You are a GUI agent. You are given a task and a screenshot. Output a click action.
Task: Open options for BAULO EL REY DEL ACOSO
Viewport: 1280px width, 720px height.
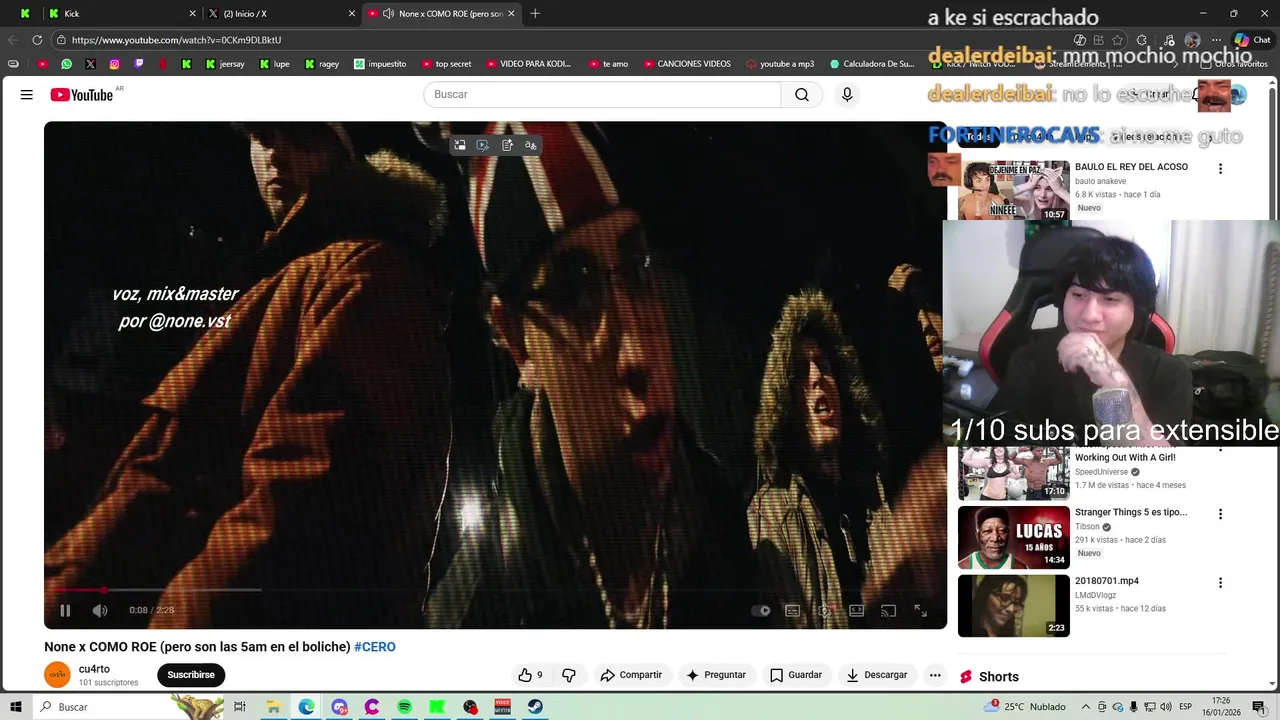point(1220,169)
